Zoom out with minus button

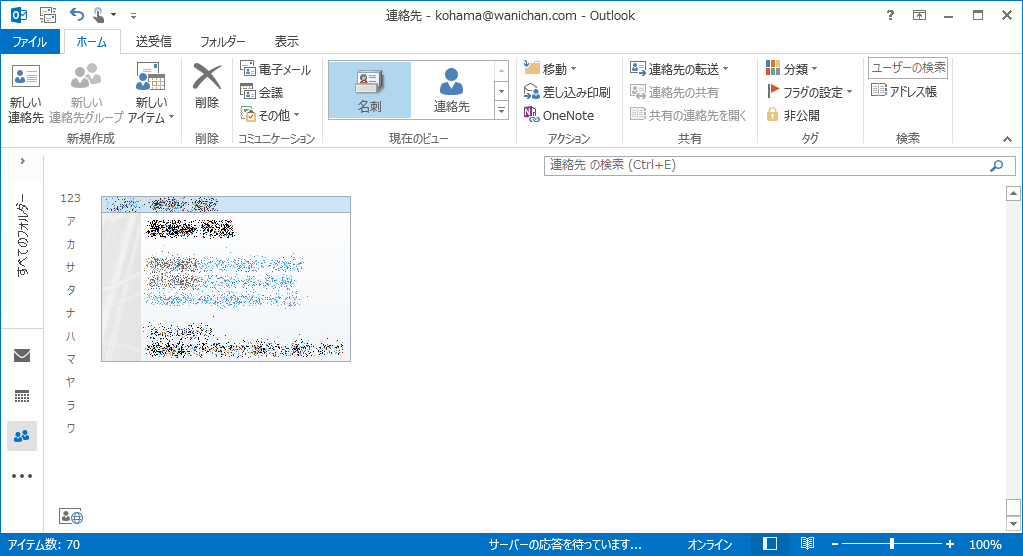(x=834, y=544)
